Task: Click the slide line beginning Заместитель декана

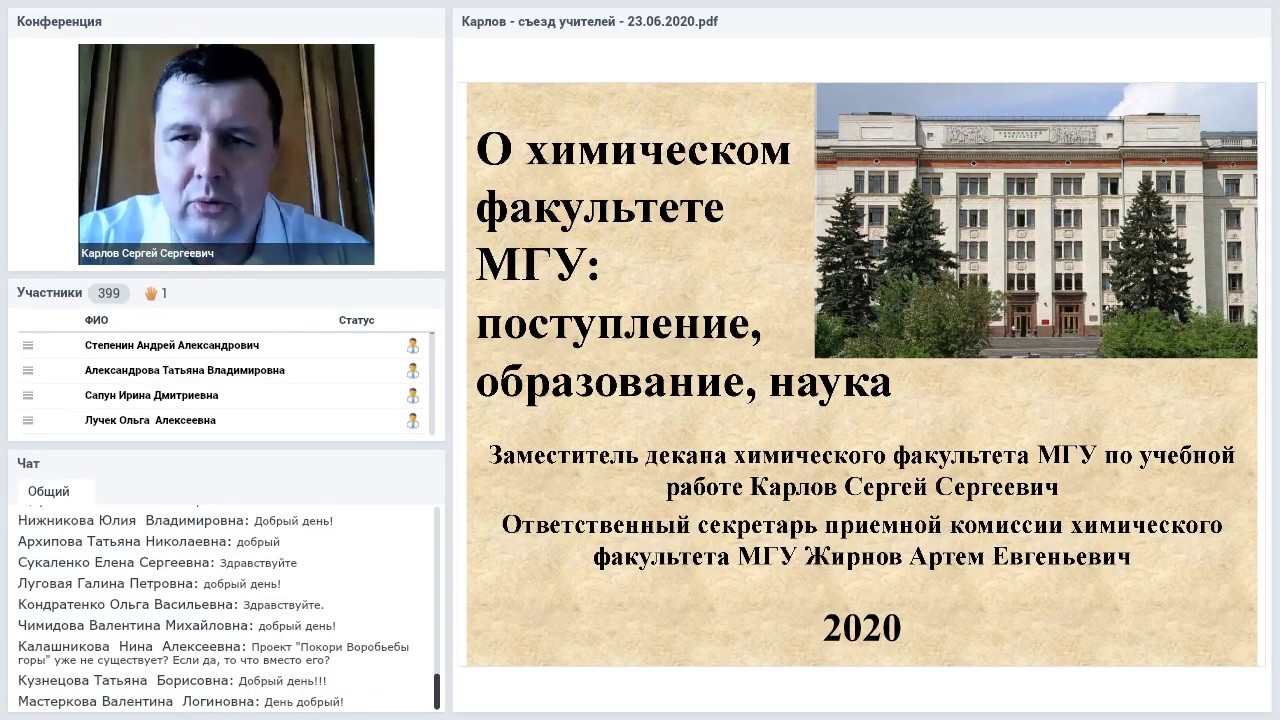Action: (862, 471)
